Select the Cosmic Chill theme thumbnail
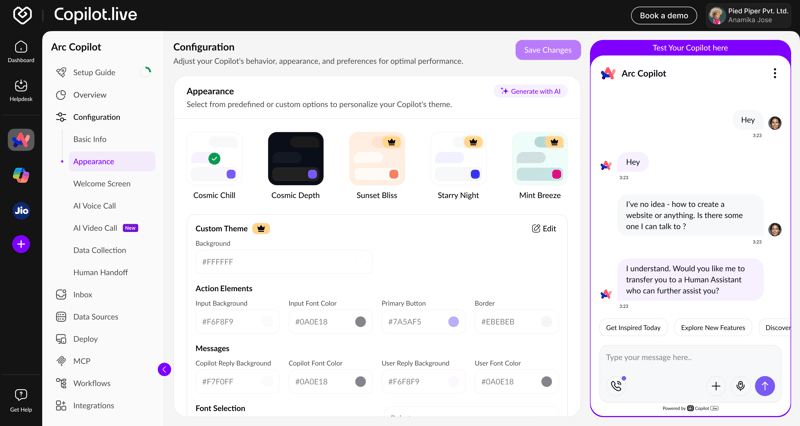Image resolution: width=800 pixels, height=426 pixels. coord(214,159)
